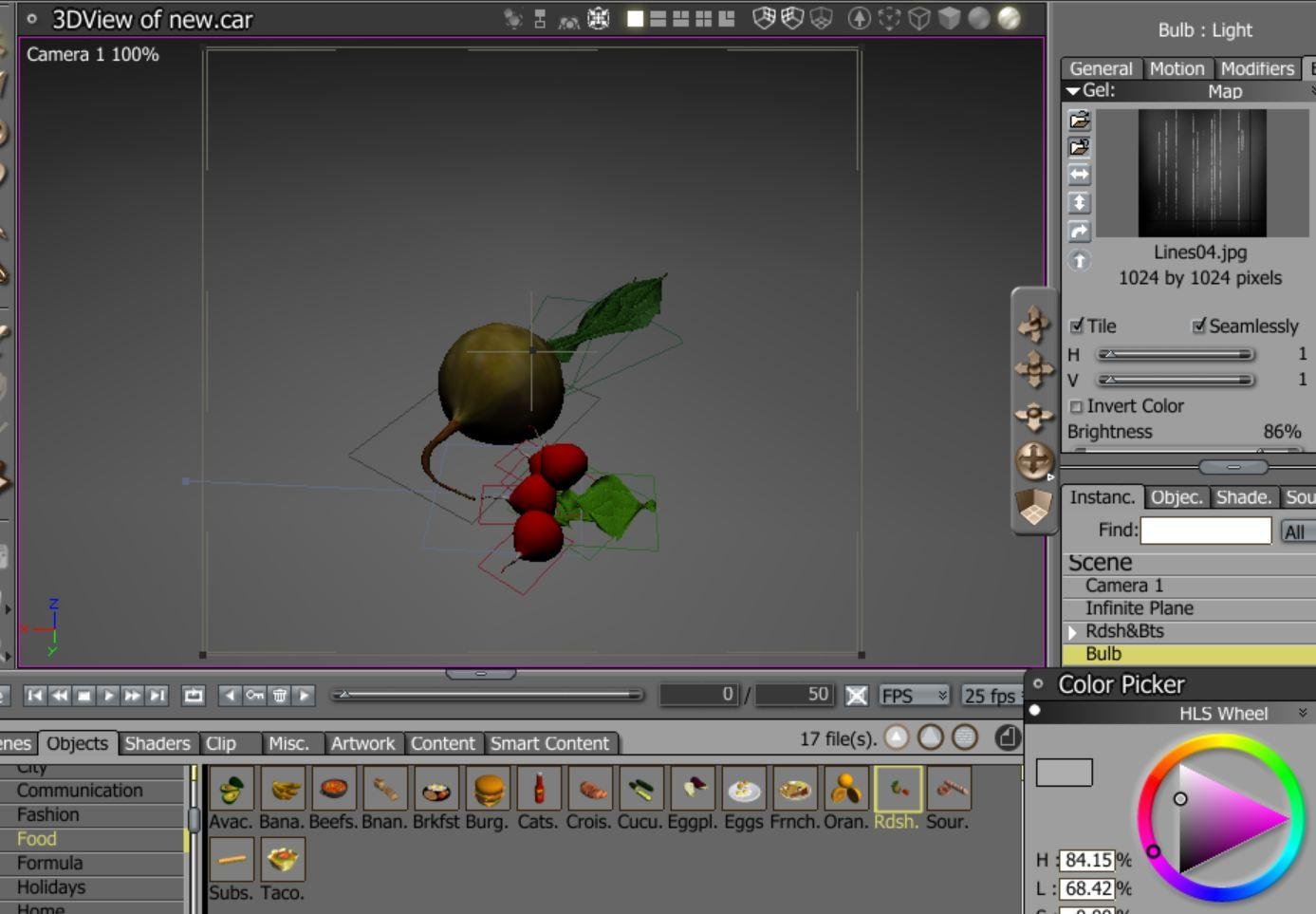The width and height of the screenshot is (1316, 914).
Task: Click the create key frame icon
Action: coord(254,696)
